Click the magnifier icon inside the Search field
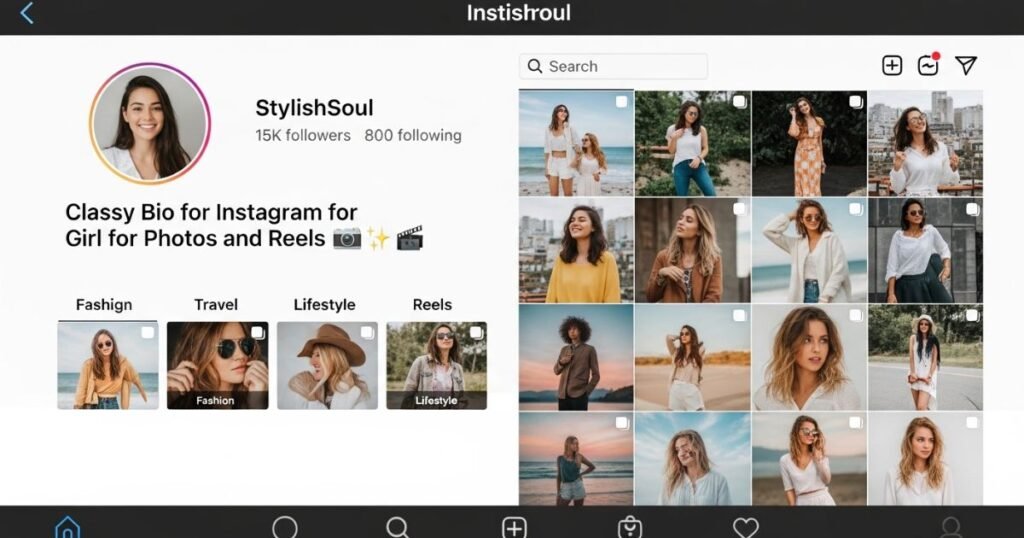Viewport: 1024px width, 538px height. pyautogui.click(x=535, y=67)
